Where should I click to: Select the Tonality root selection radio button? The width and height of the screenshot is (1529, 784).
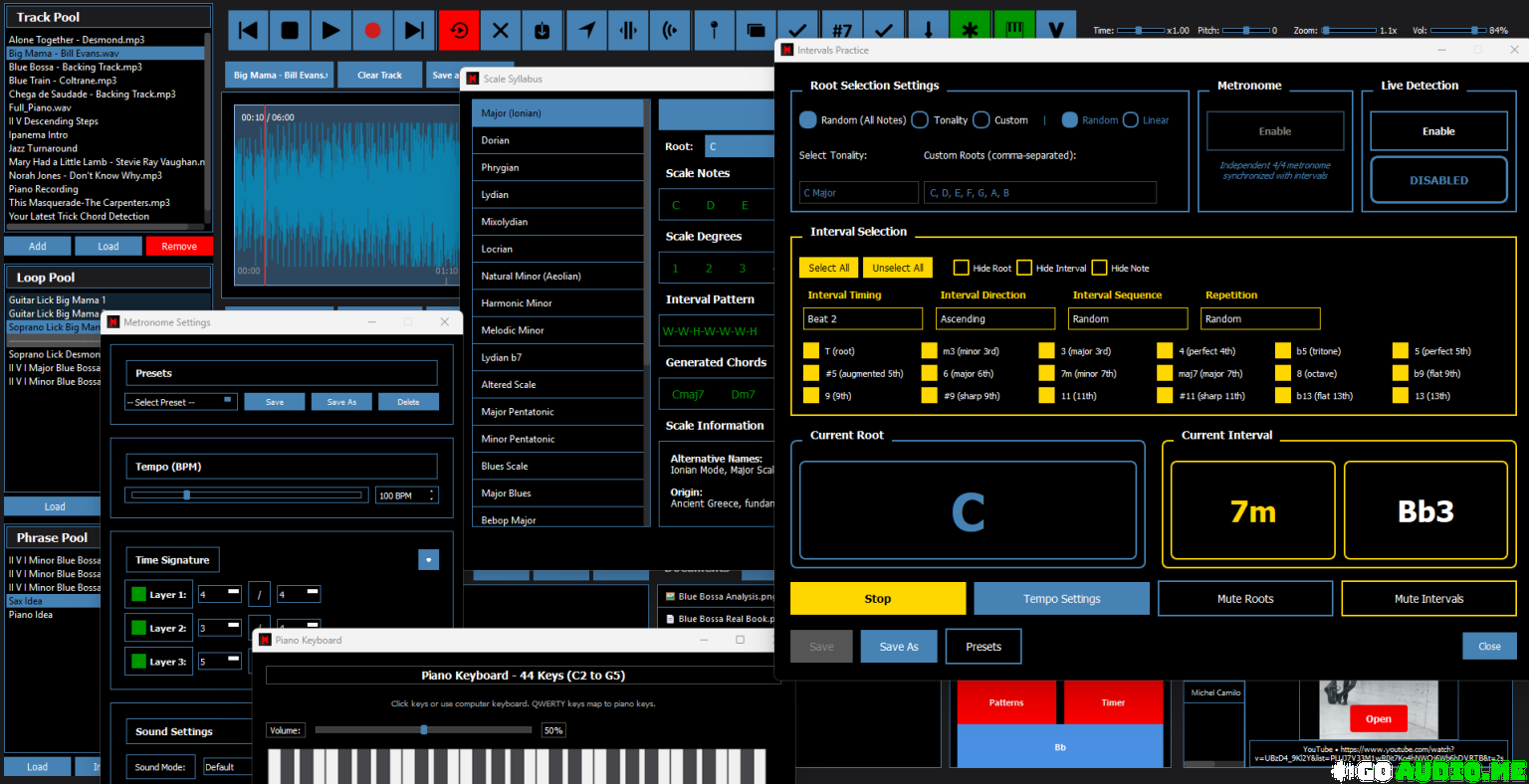click(x=921, y=120)
